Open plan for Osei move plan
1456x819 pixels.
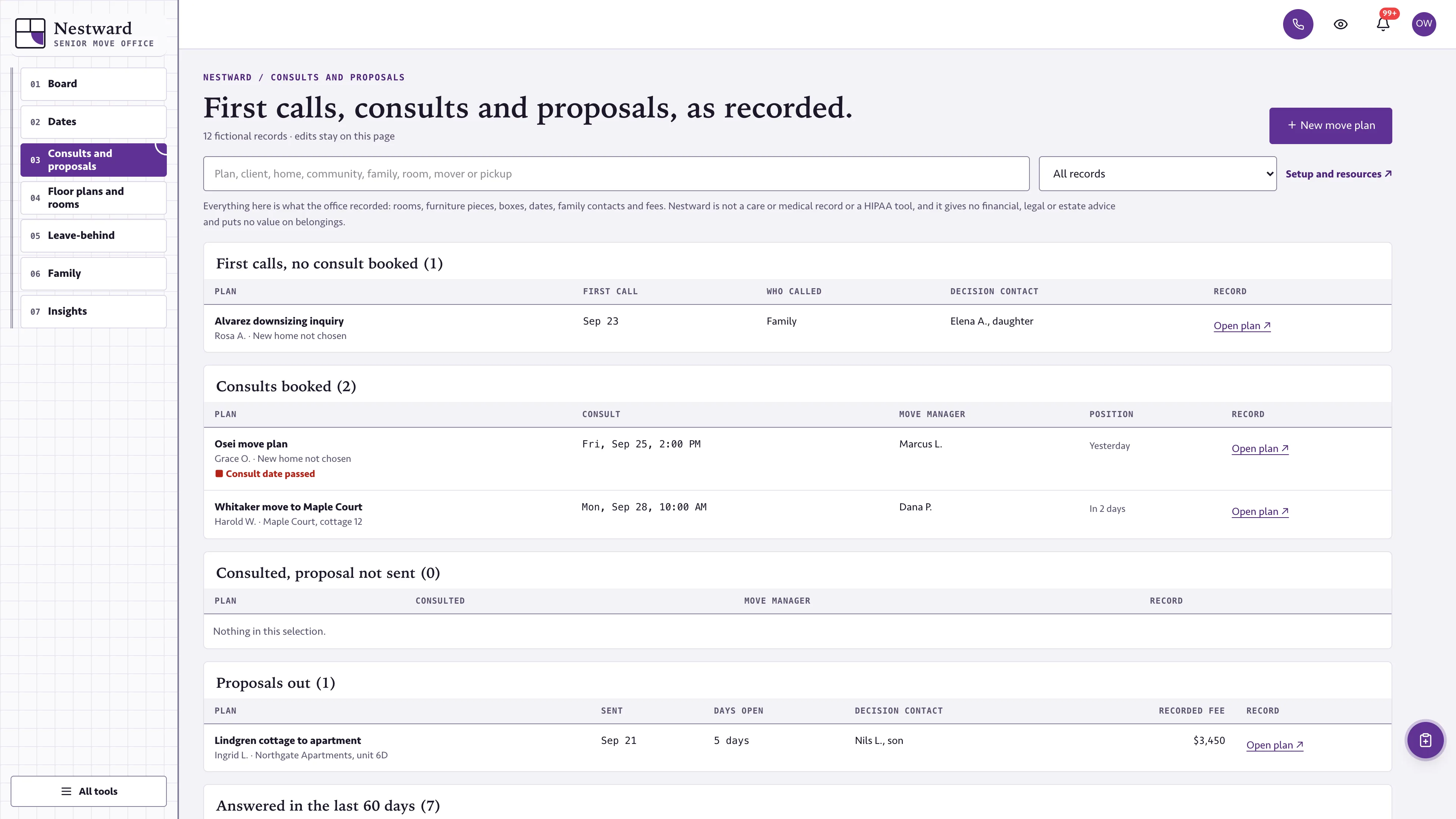click(x=1260, y=448)
